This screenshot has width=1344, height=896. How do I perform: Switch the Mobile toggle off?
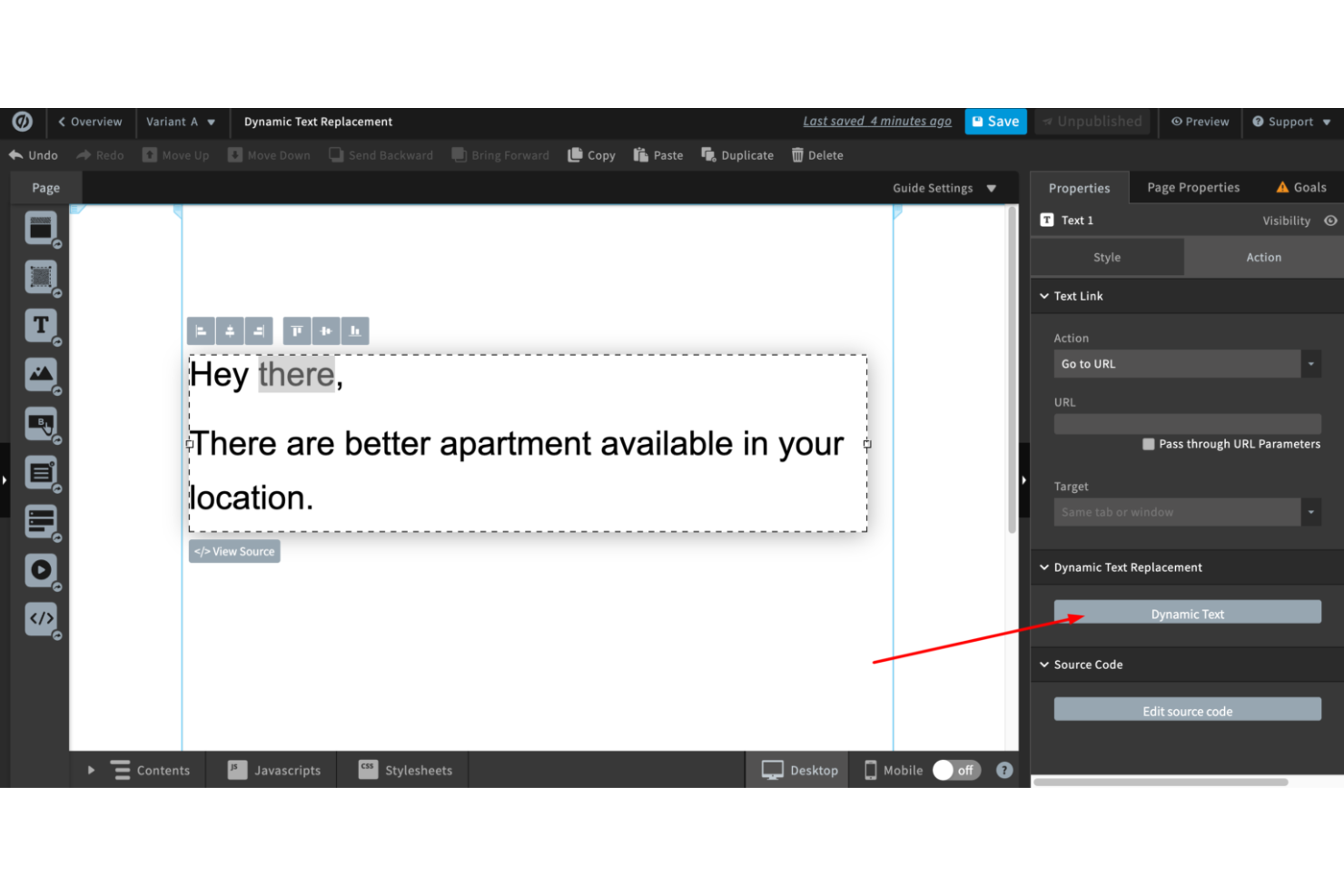956,770
